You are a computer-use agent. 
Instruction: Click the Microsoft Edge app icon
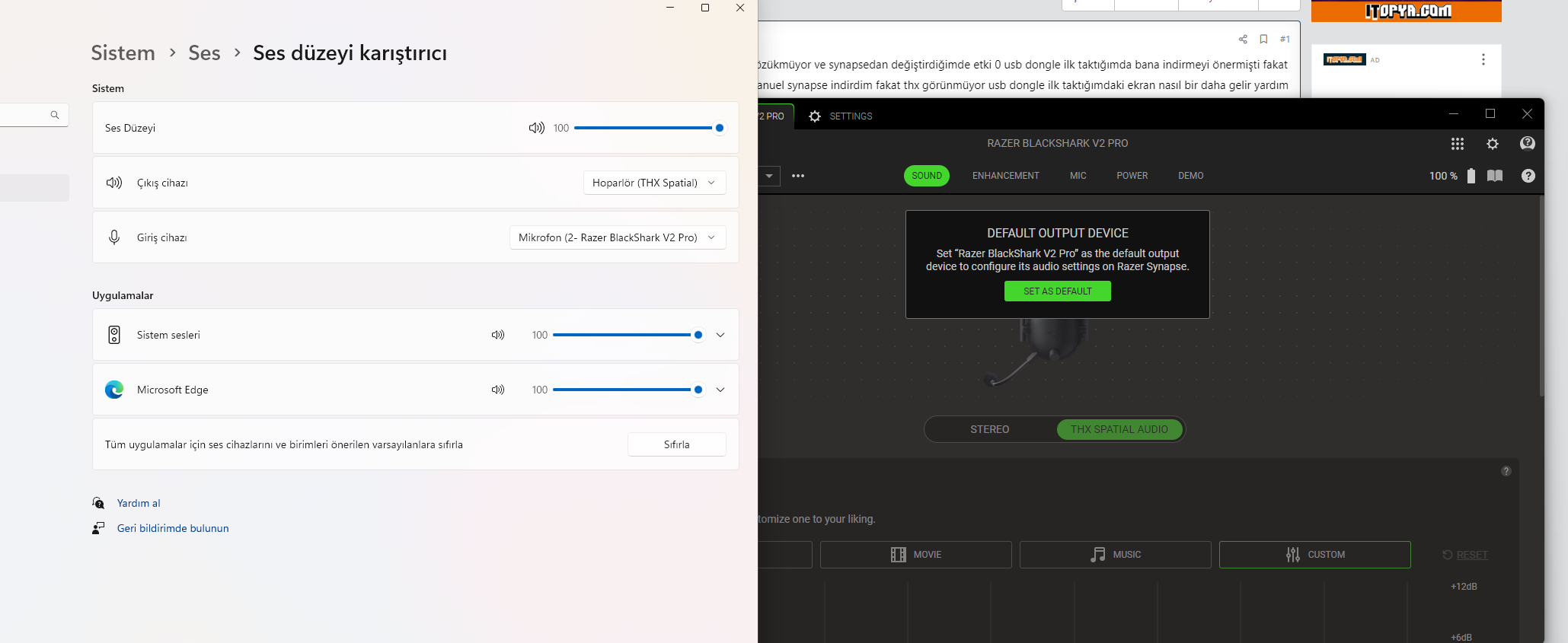pyautogui.click(x=114, y=390)
